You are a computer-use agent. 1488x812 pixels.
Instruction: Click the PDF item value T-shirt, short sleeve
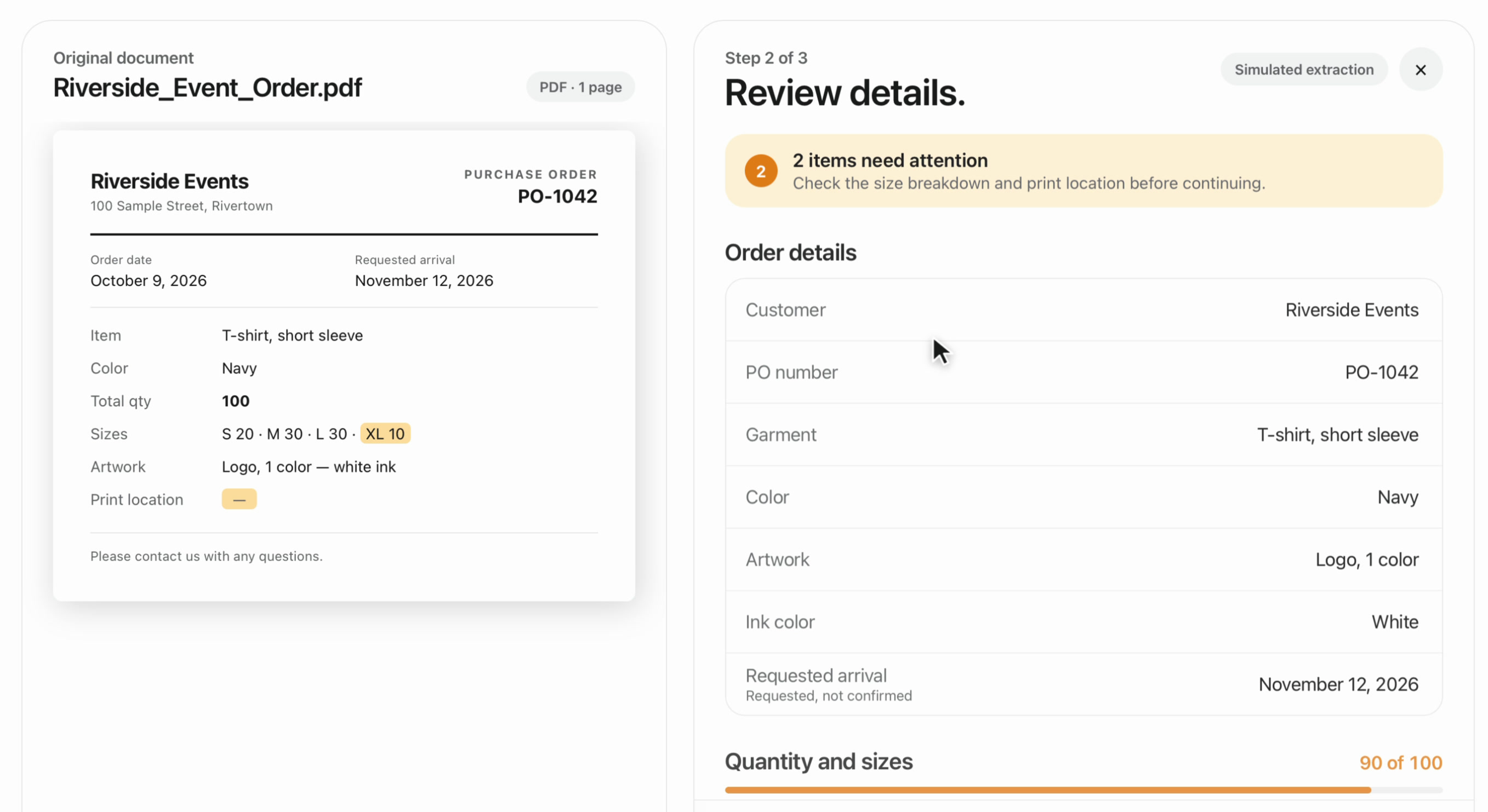[x=292, y=335]
